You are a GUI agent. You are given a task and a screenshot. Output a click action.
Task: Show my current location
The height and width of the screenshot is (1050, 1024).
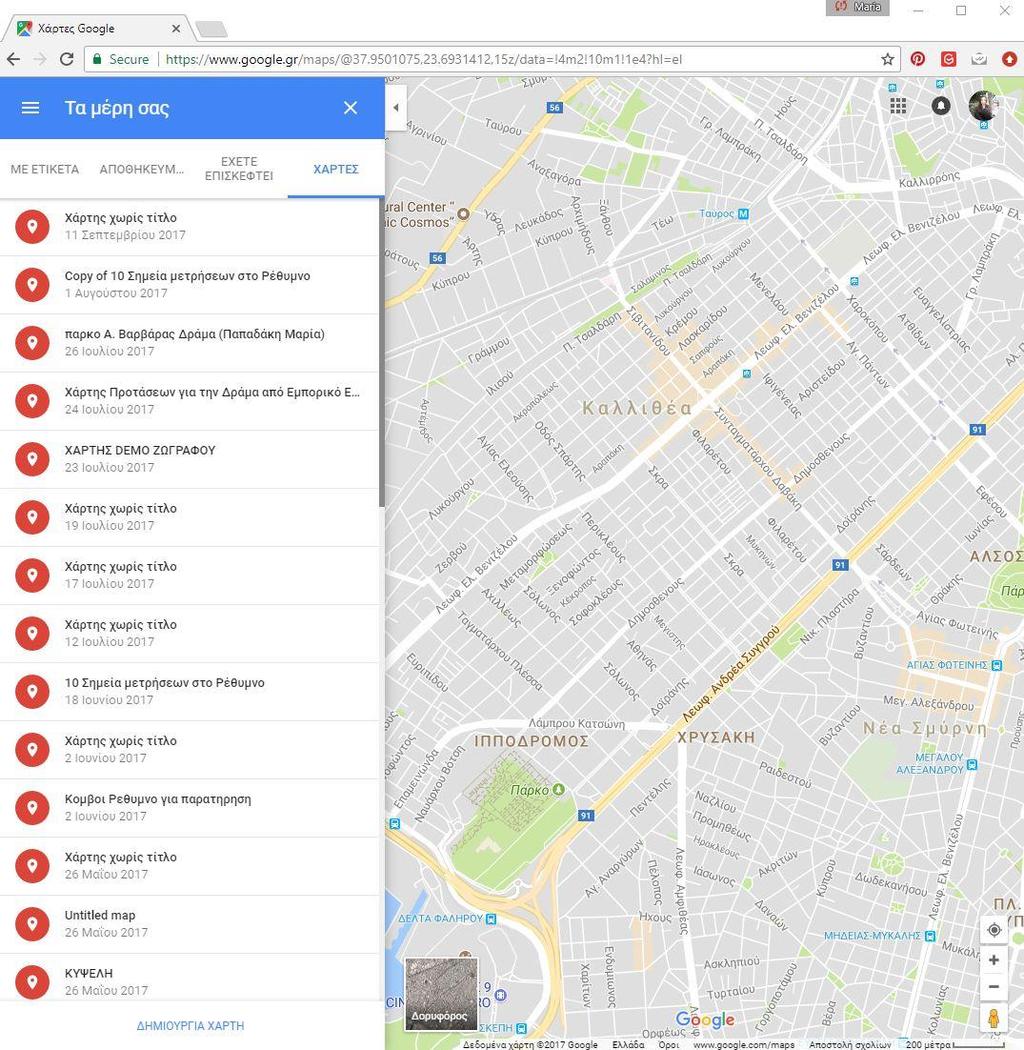click(994, 929)
